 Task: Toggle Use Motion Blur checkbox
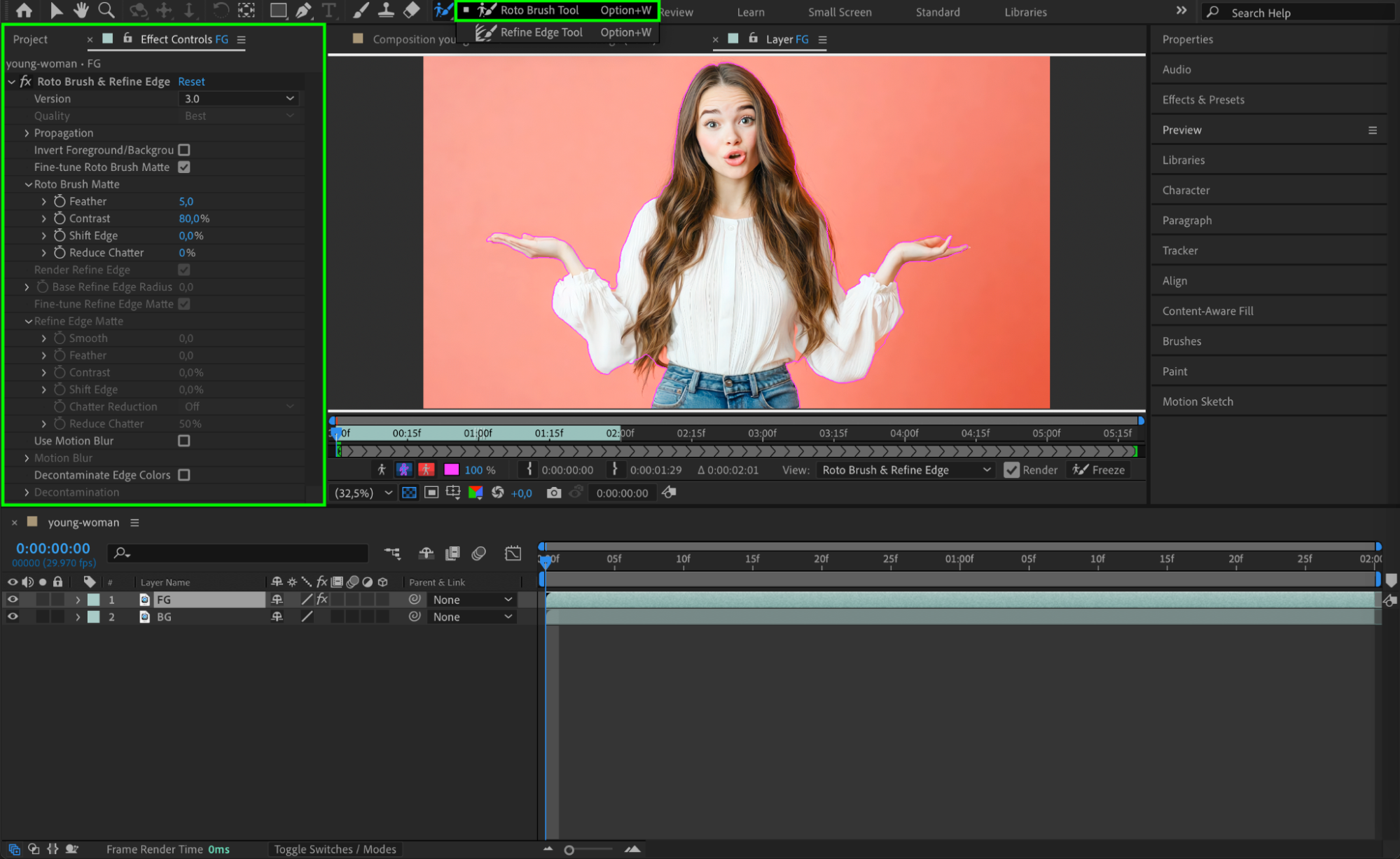pos(184,441)
